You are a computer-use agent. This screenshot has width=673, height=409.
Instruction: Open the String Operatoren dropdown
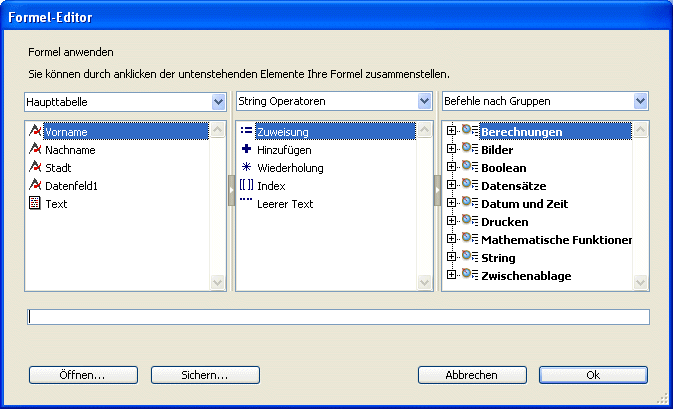point(424,101)
